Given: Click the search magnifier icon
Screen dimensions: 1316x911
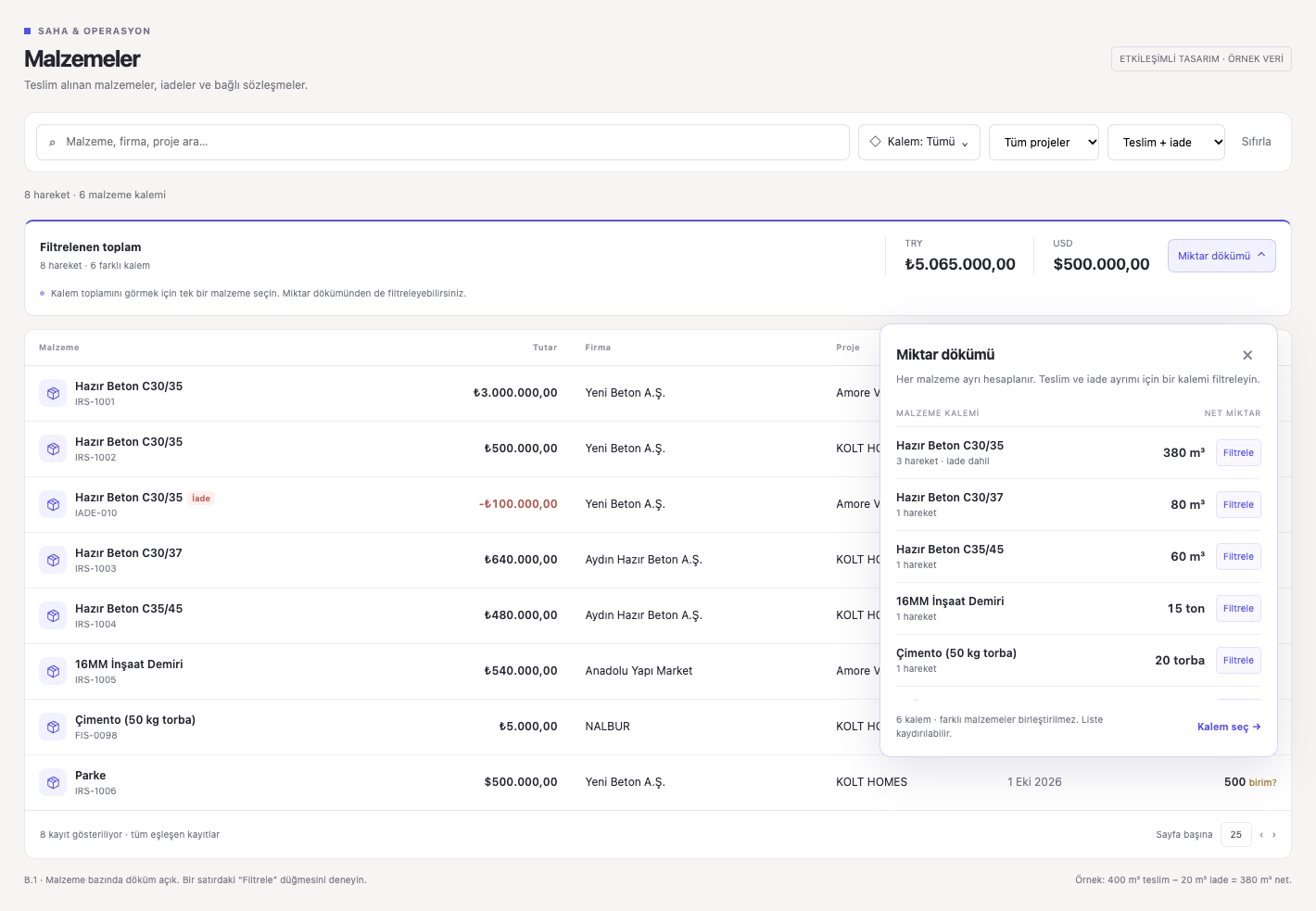Looking at the screenshot, I should pos(52,143).
